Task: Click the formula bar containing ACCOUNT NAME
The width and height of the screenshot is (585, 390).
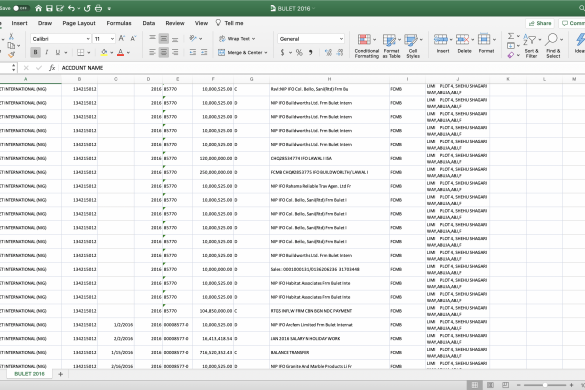Action: [x=321, y=68]
